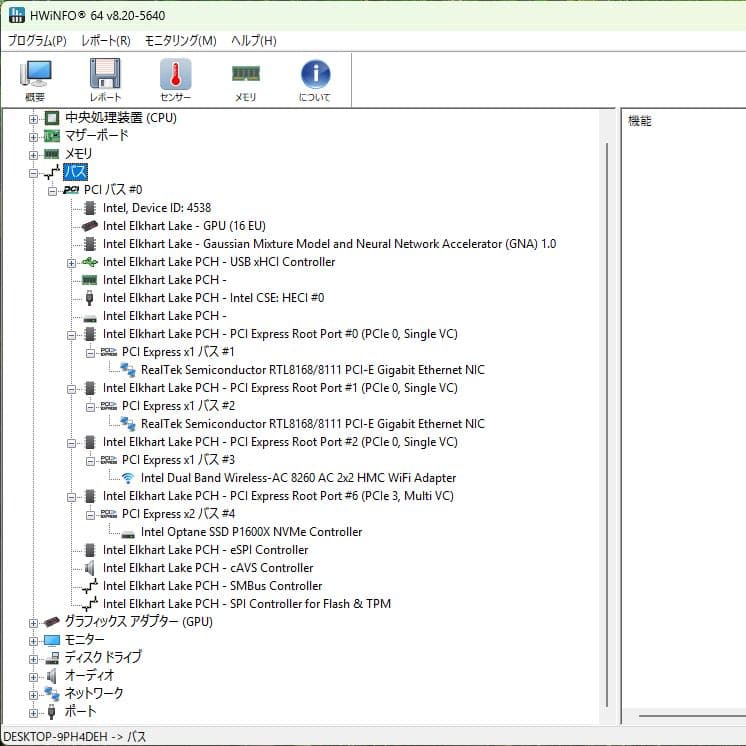Open the モニタリング(M) menu

180,41
